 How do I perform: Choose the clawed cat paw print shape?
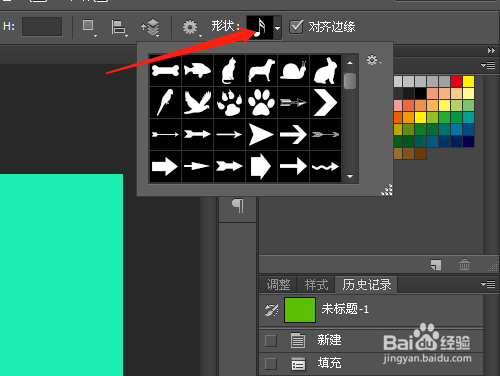point(229,103)
